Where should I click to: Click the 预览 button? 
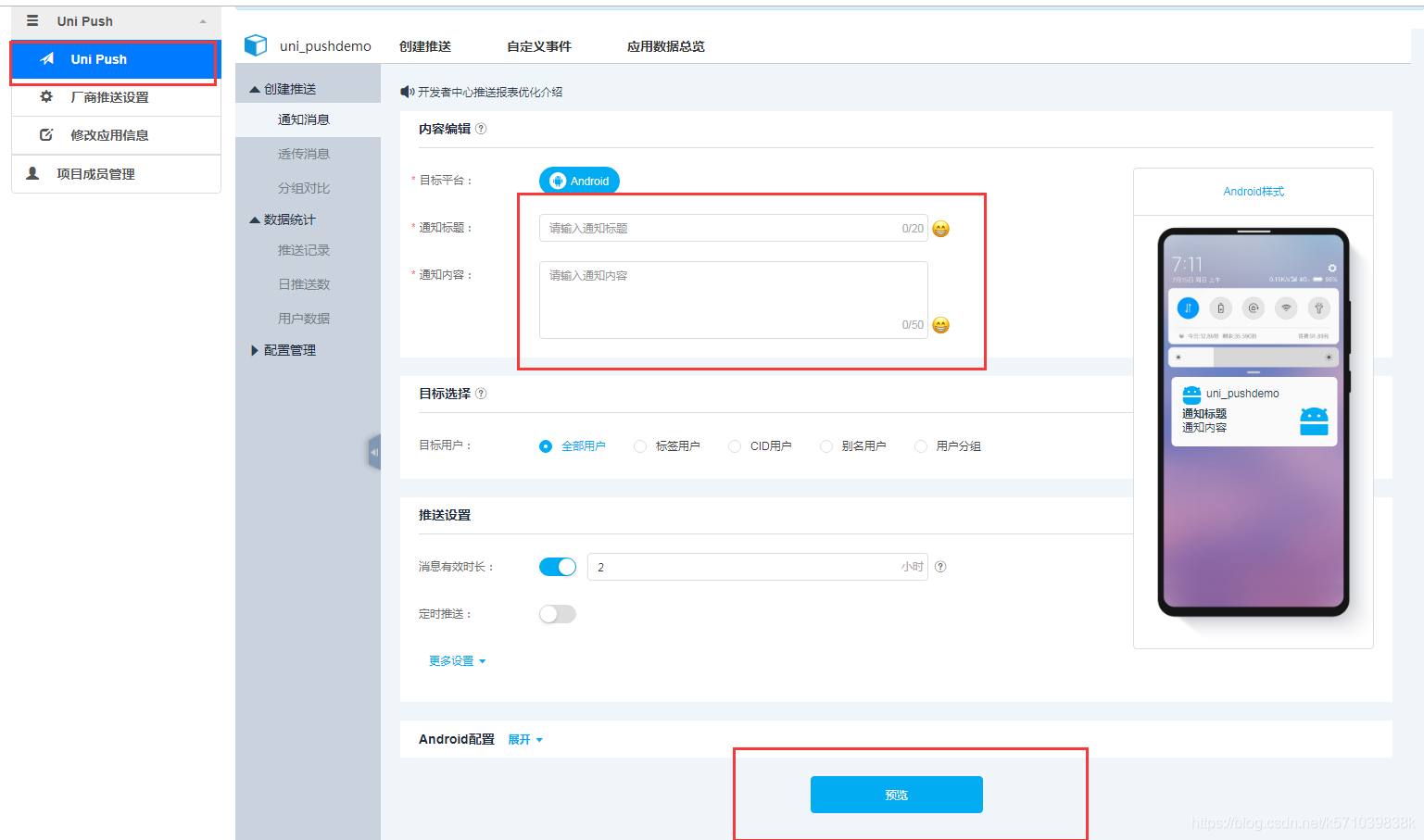pos(895,794)
